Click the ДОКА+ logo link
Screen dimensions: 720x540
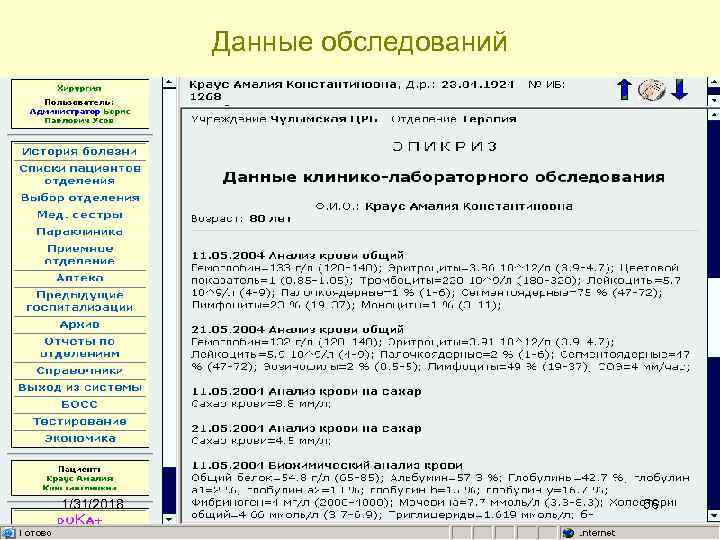coord(80,520)
